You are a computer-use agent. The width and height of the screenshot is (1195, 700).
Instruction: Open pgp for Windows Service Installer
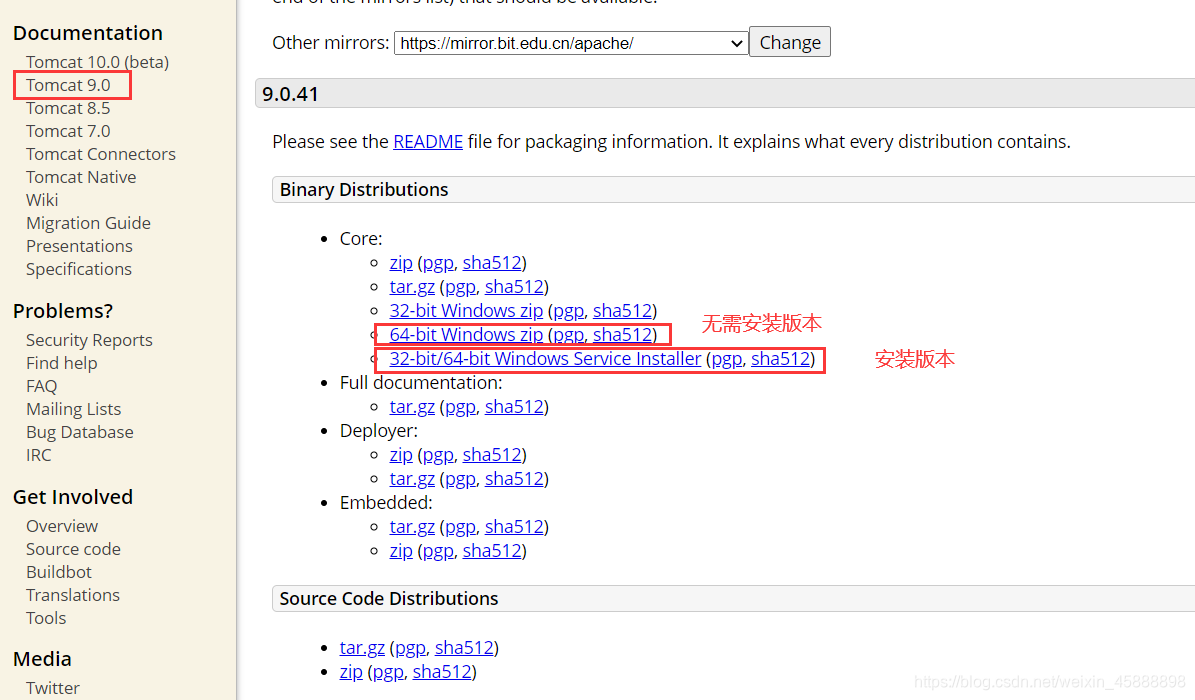(x=726, y=359)
